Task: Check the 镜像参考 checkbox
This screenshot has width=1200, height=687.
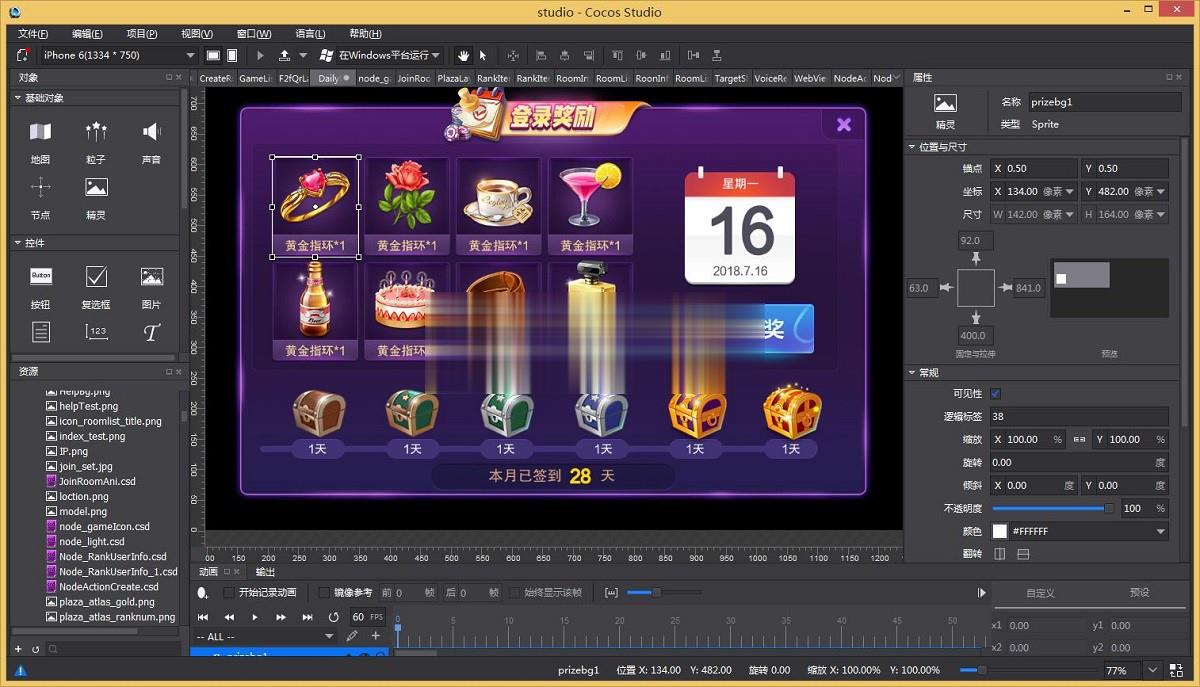Action: click(x=324, y=593)
